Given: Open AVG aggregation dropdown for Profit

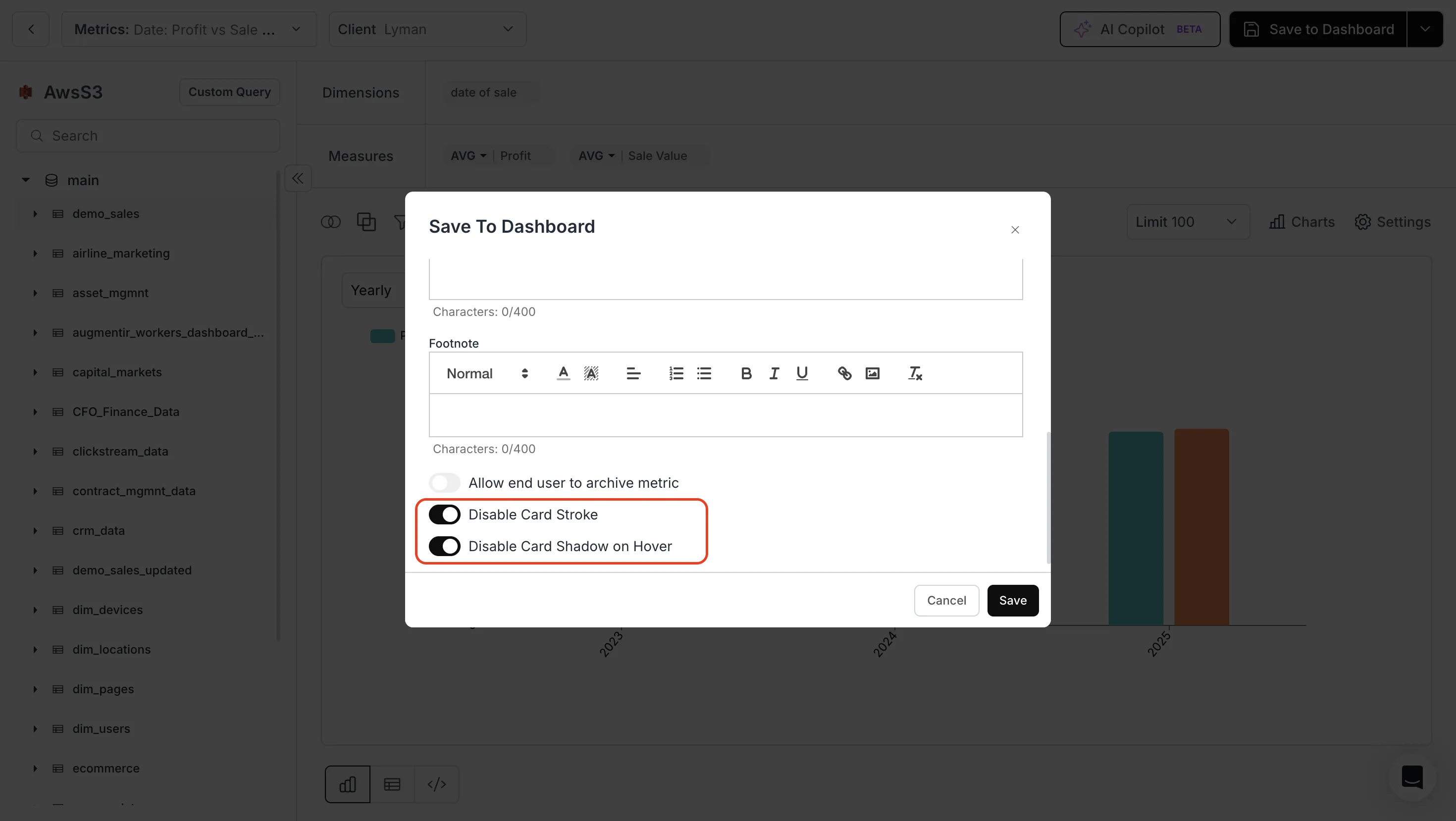Looking at the screenshot, I should click(x=468, y=156).
